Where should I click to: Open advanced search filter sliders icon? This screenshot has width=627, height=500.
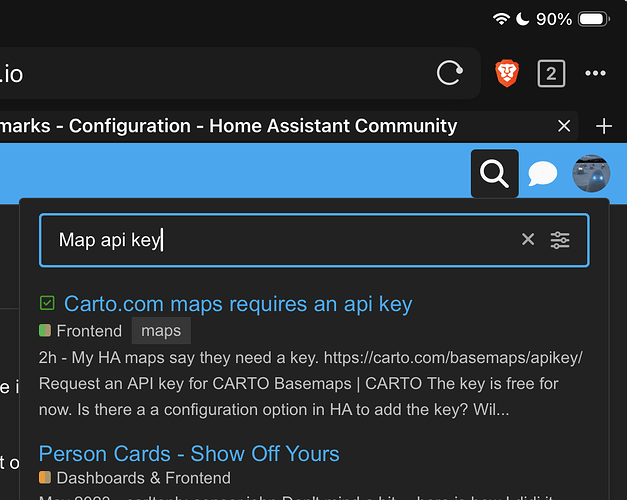tap(560, 240)
